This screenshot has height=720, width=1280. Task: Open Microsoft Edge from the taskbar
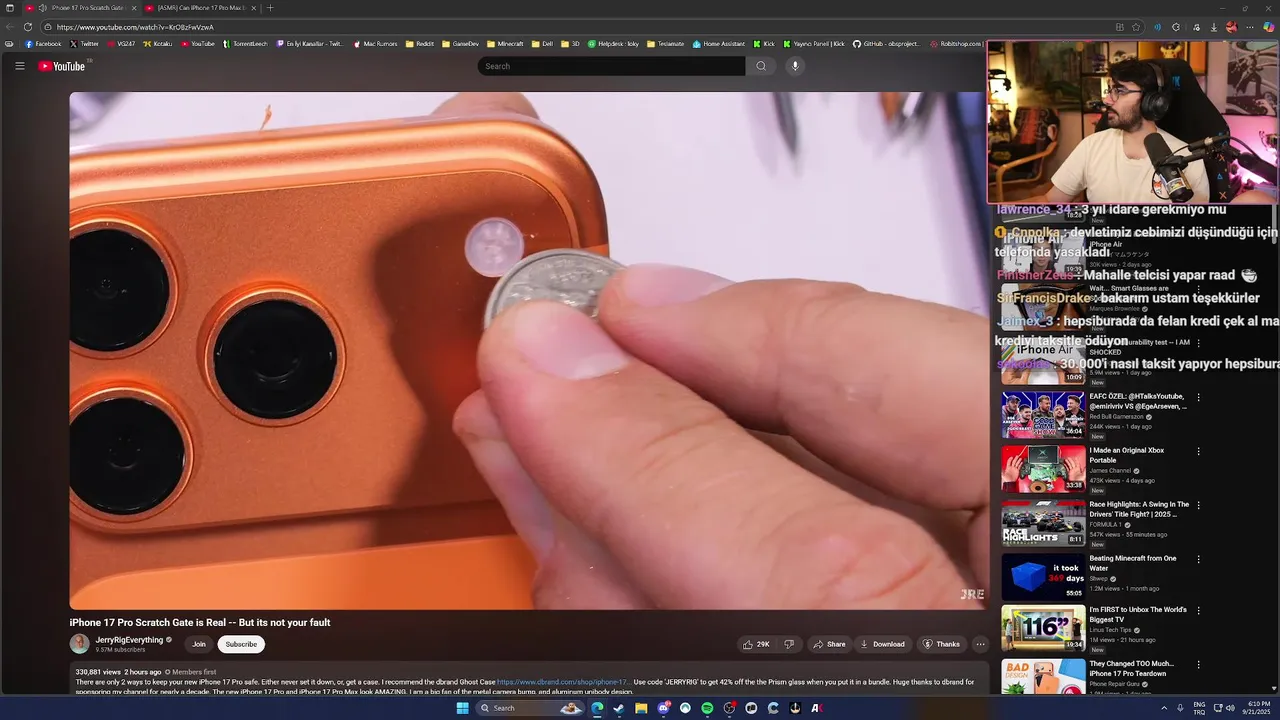tap(597, 708)
